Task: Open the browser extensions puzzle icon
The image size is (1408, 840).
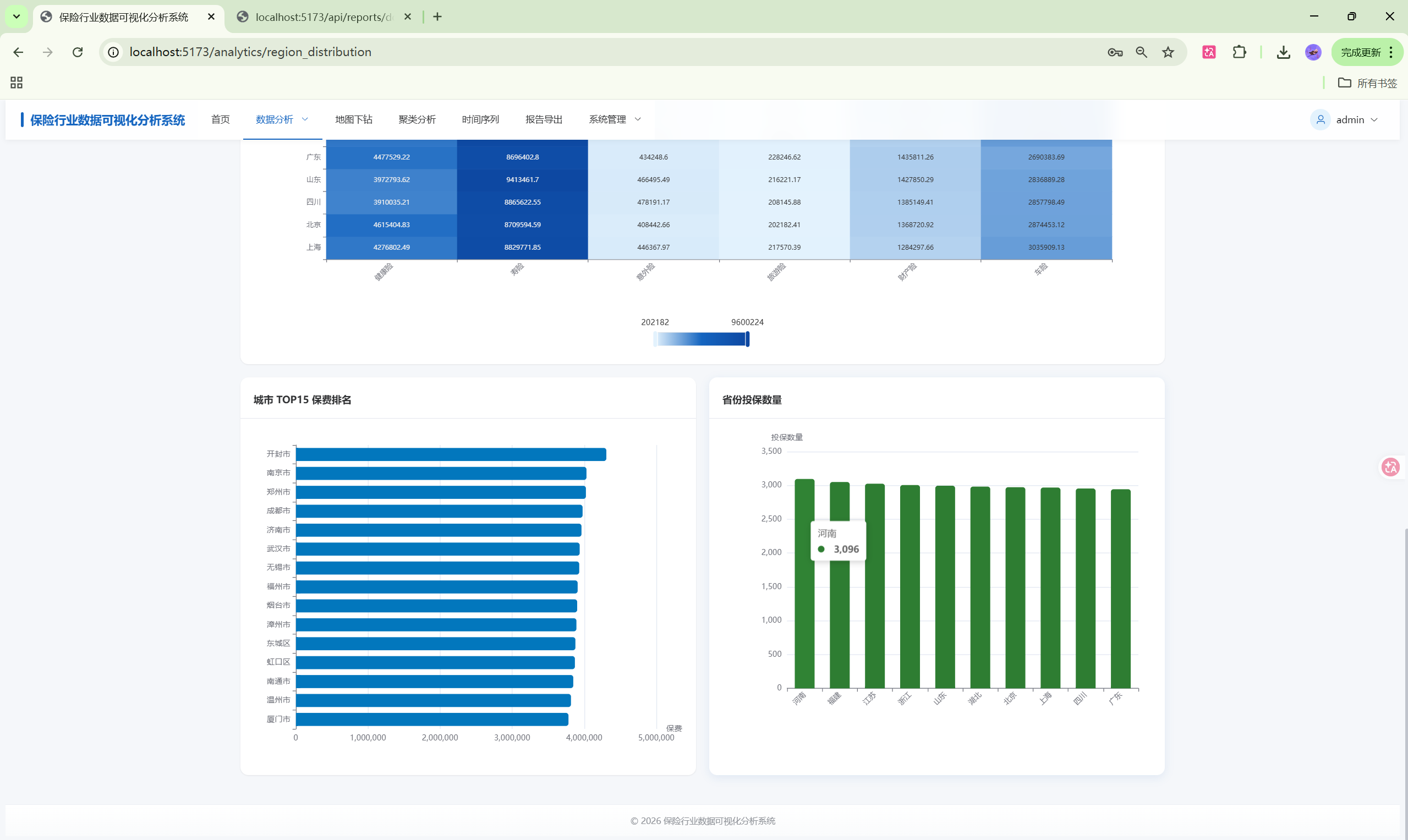Action: click(x=1239, y=52)
